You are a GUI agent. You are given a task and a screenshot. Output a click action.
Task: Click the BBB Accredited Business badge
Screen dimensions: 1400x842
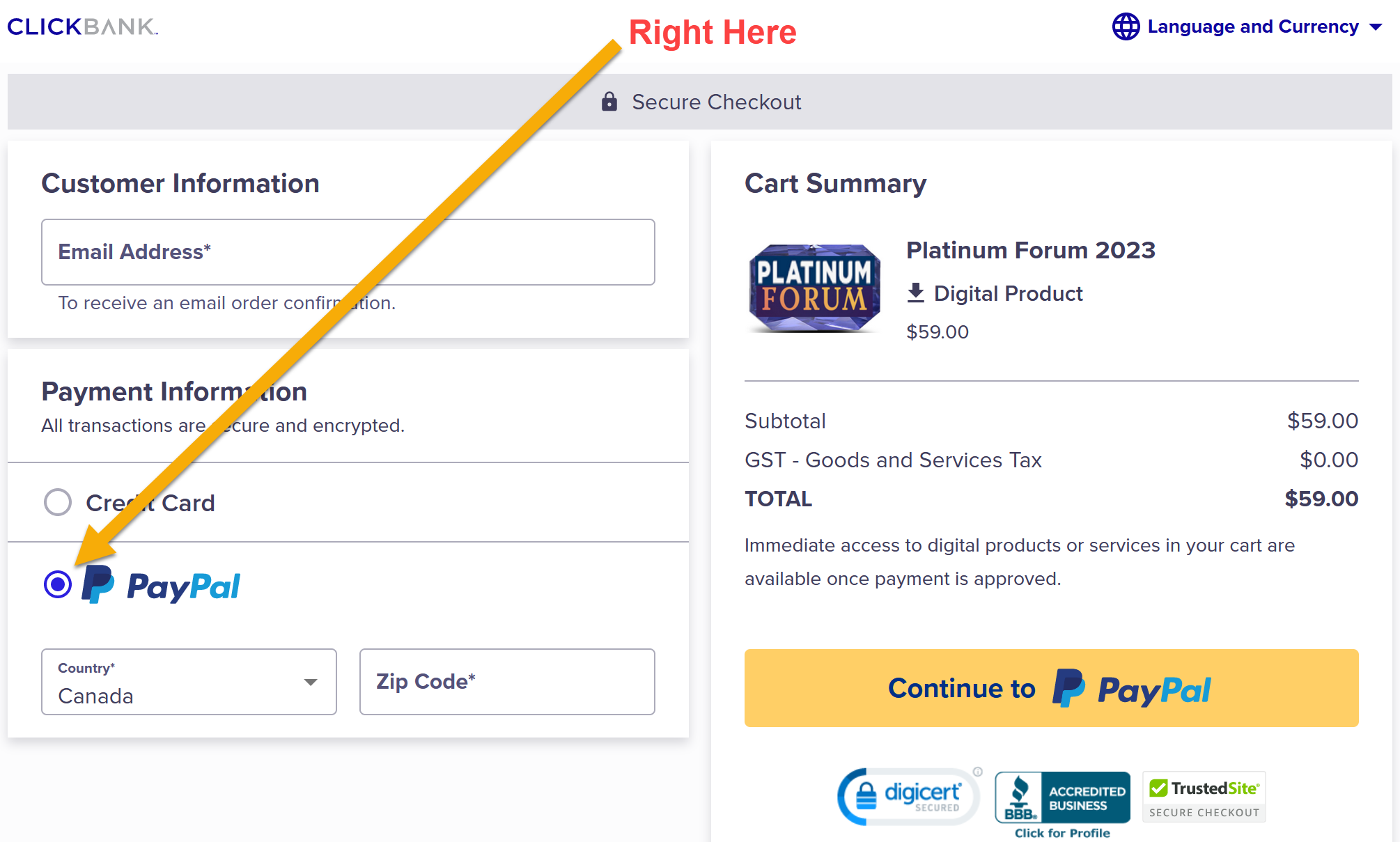(1062, 797)
